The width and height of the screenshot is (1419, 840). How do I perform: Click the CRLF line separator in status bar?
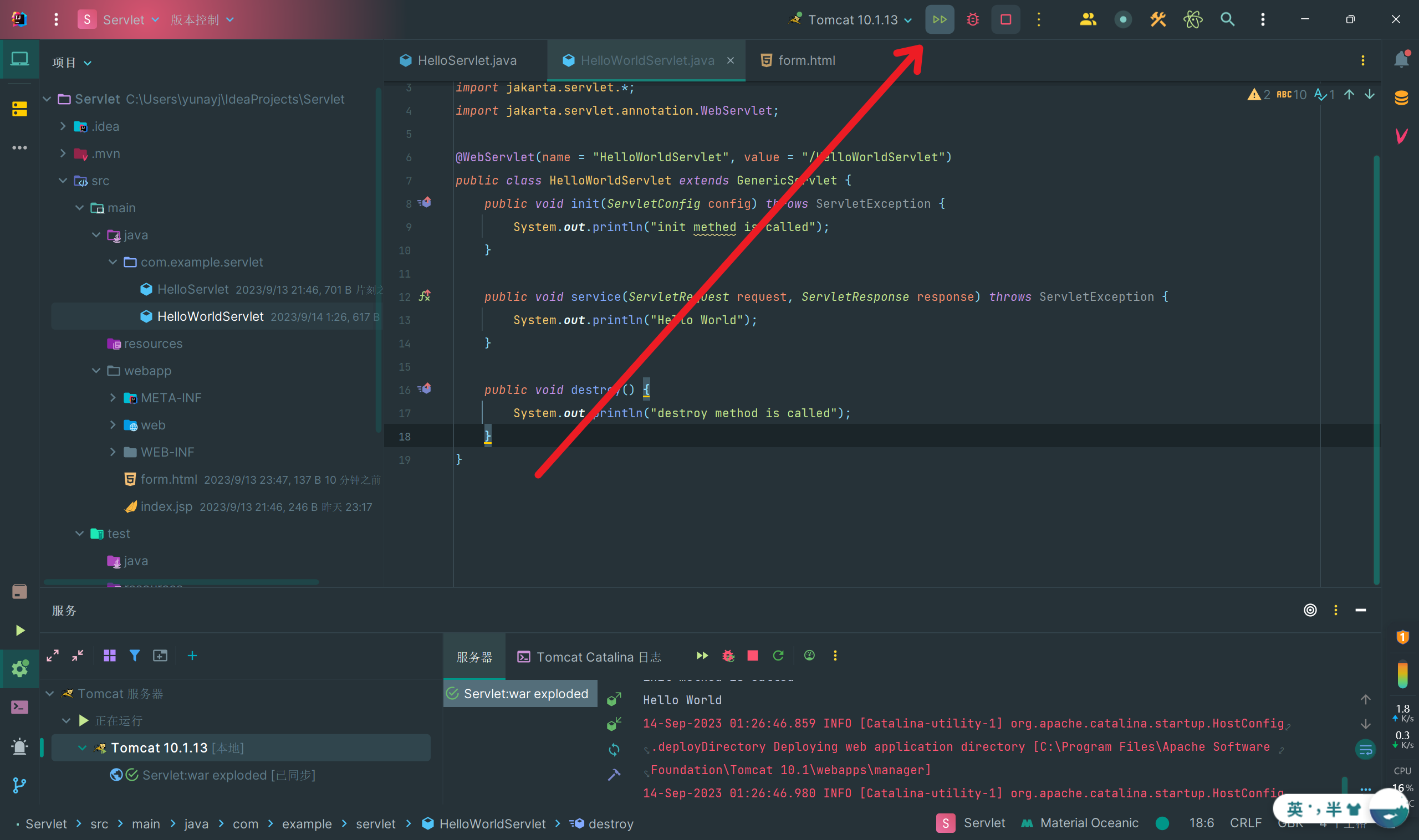pyautogui.click(x=1245, y=823)
